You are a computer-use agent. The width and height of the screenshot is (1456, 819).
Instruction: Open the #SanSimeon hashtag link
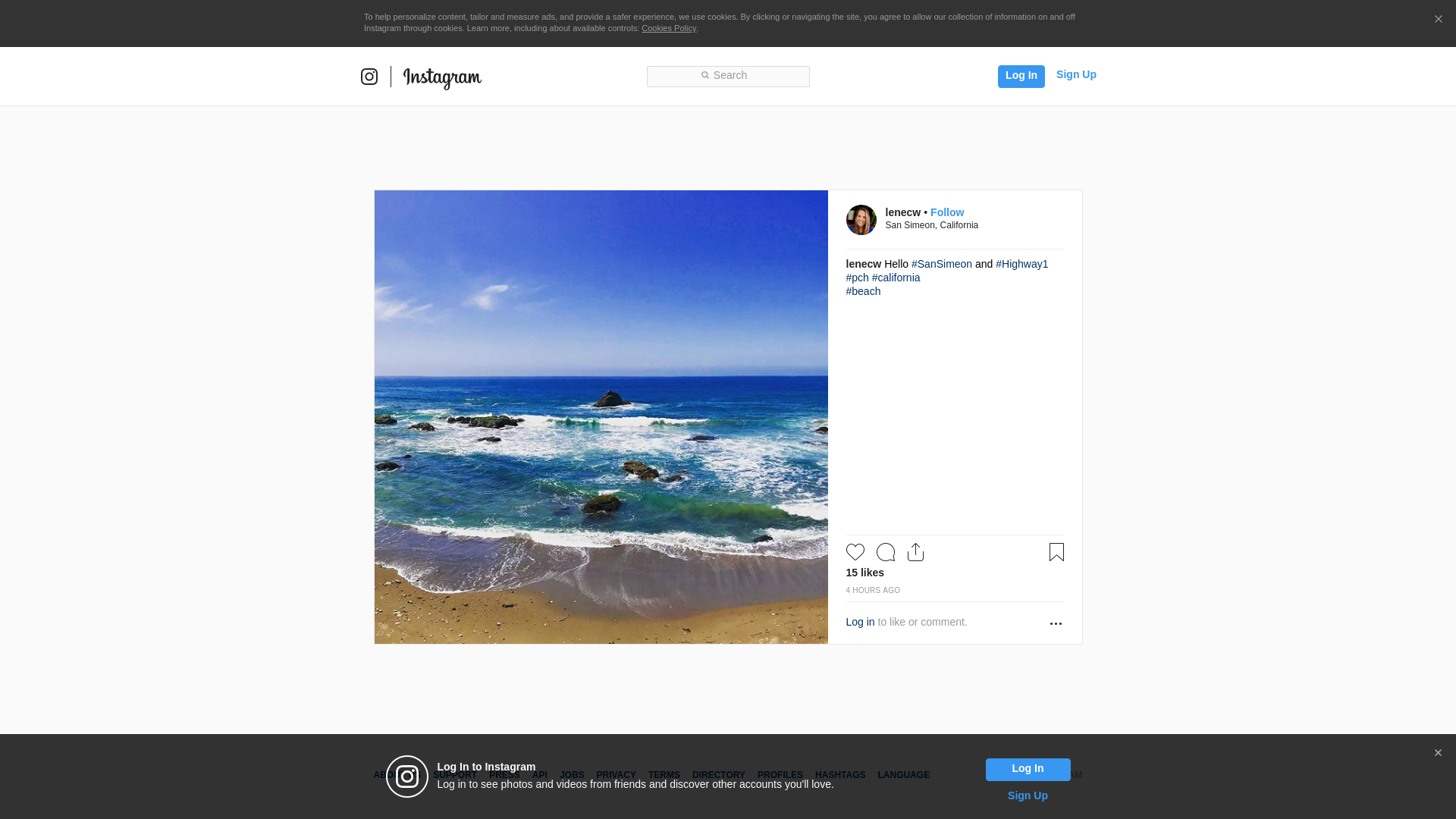(x=941, y=264)
